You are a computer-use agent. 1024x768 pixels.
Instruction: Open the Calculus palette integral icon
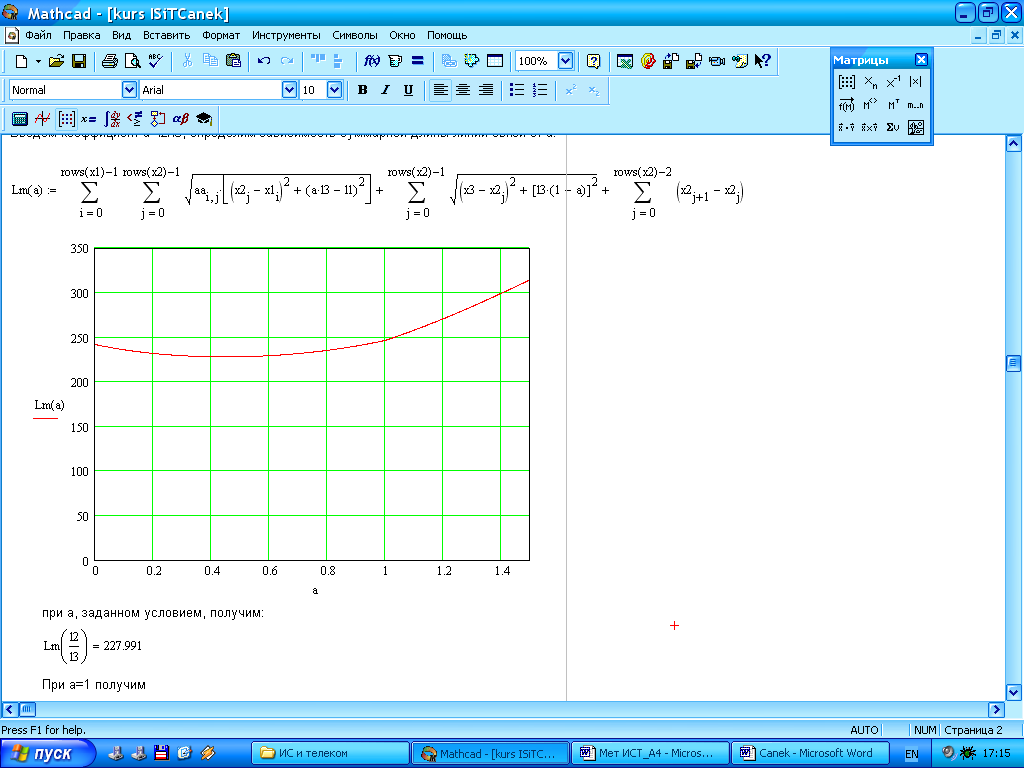pyautogui.click(x=112, y=119)
